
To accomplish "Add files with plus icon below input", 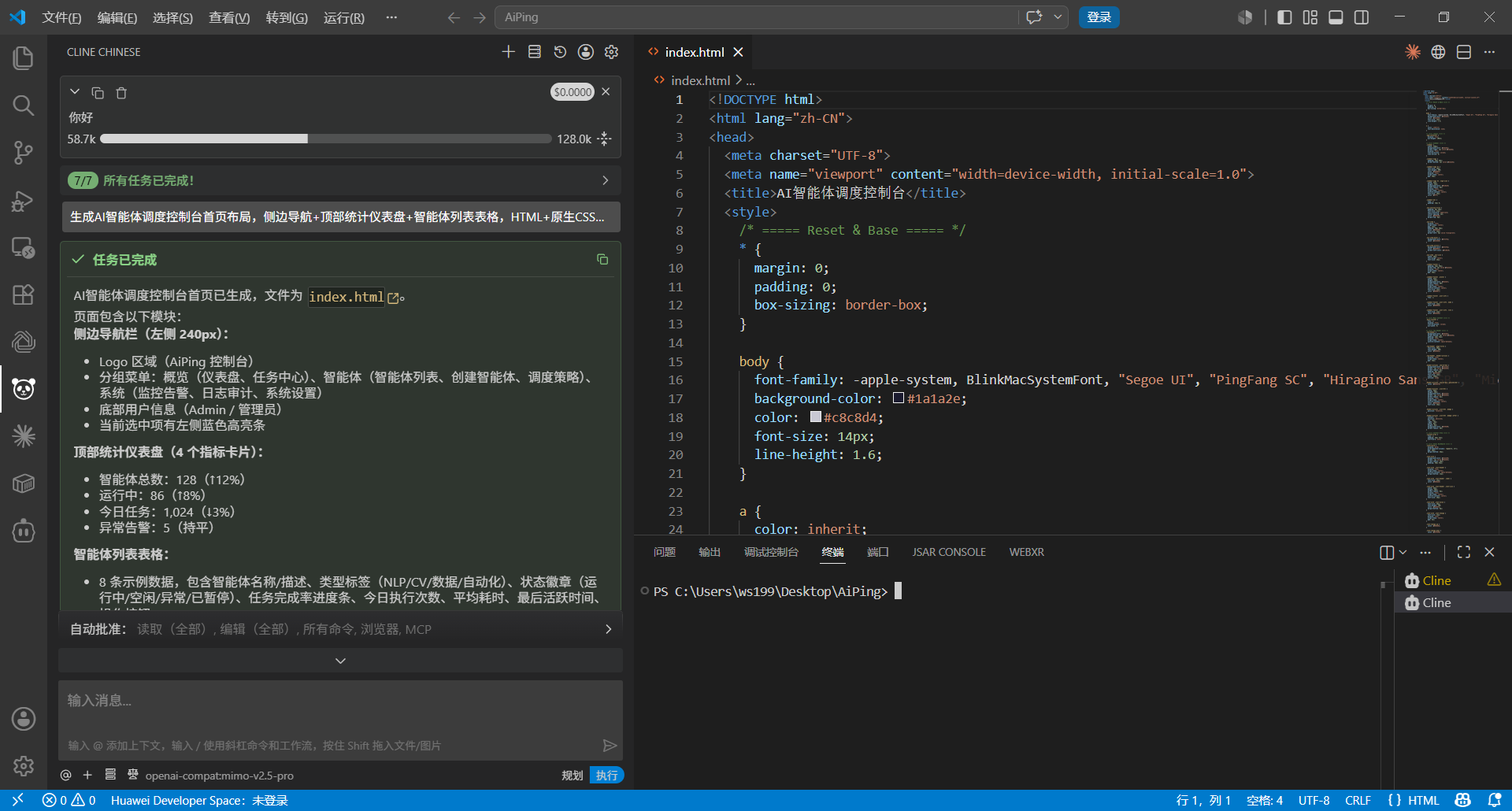I will (87, 776).
